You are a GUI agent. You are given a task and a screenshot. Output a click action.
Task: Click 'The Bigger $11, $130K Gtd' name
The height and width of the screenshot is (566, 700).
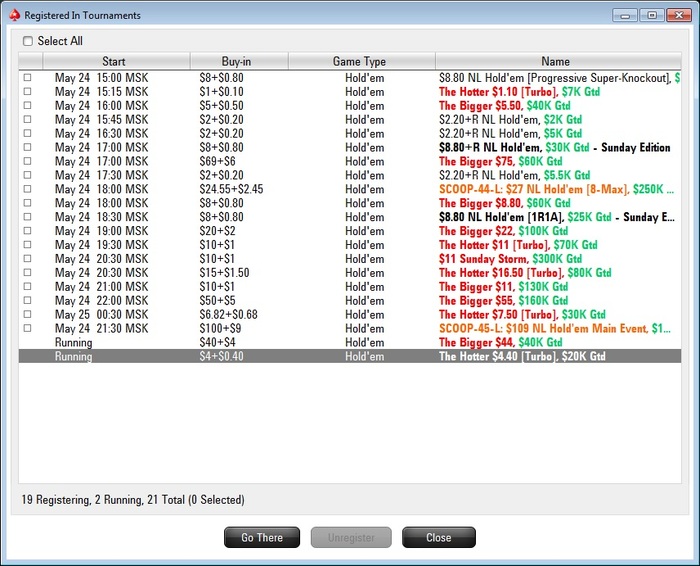(503, 287)
